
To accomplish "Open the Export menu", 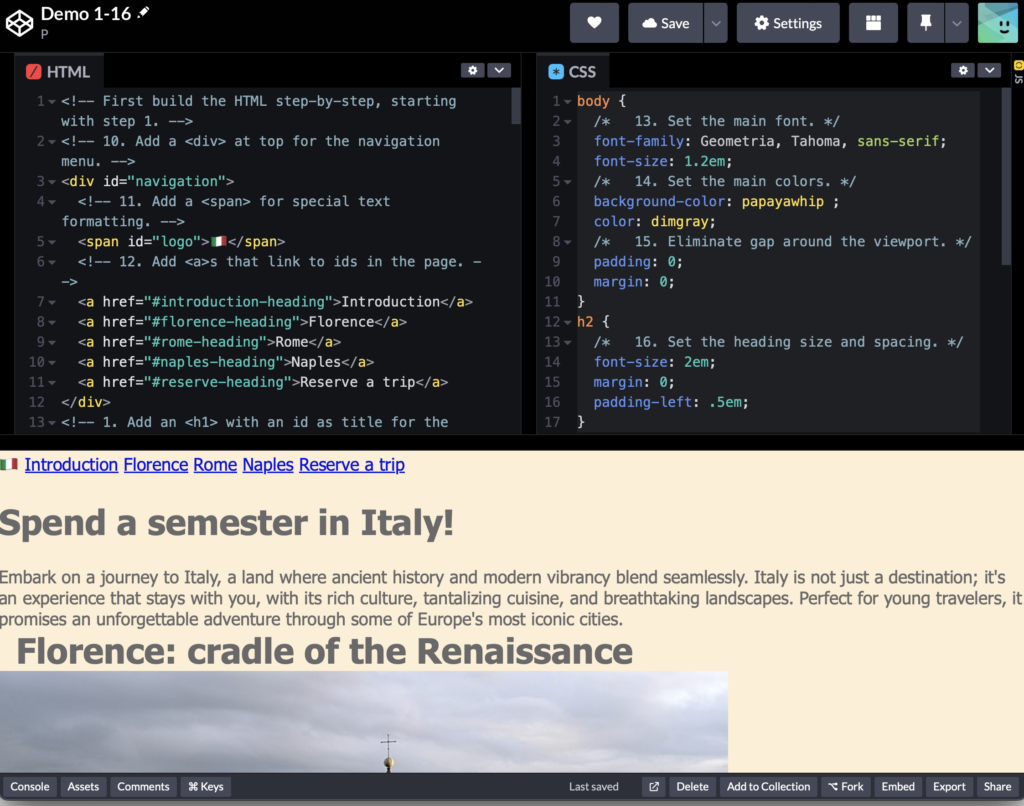I will pos(949,786).
